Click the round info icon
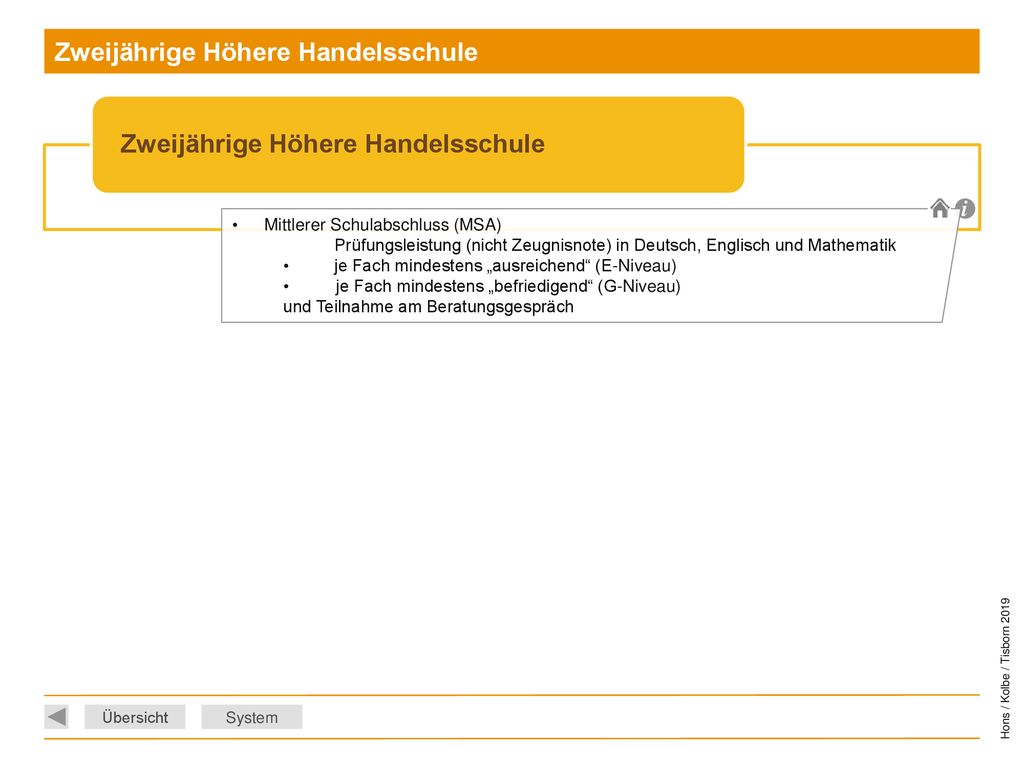1024x768 pixels. click(x=965, y=208)
